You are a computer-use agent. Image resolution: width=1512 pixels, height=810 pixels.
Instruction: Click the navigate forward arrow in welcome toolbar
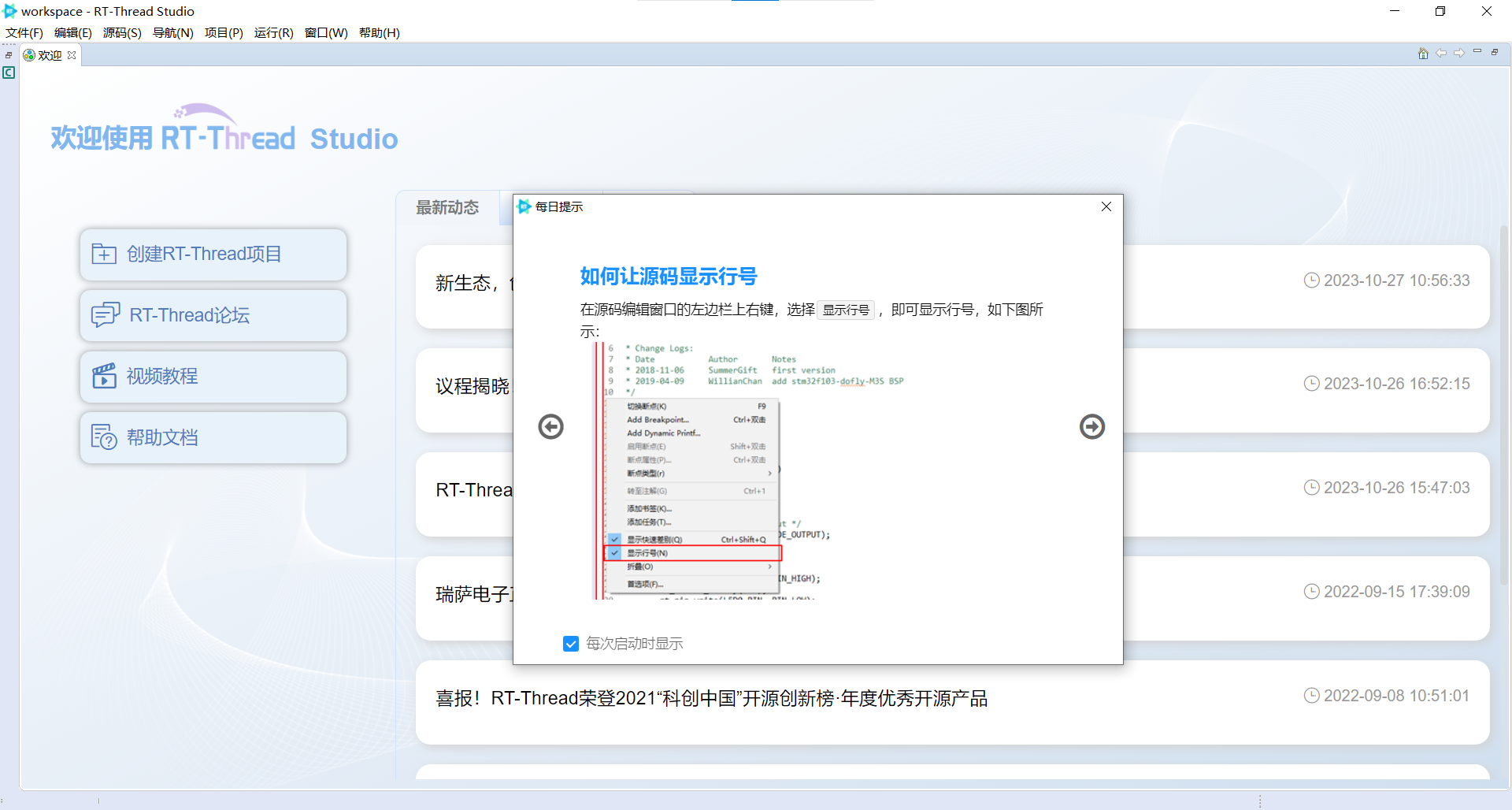[1459, 53]
